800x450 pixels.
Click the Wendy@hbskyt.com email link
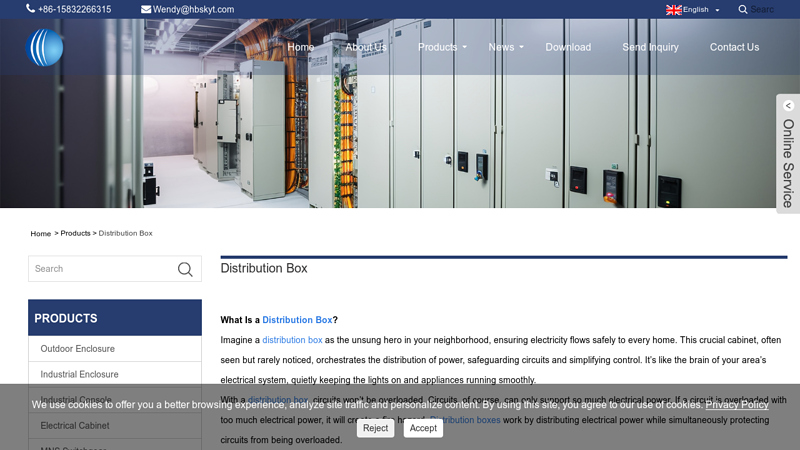(x=193, y=9)
